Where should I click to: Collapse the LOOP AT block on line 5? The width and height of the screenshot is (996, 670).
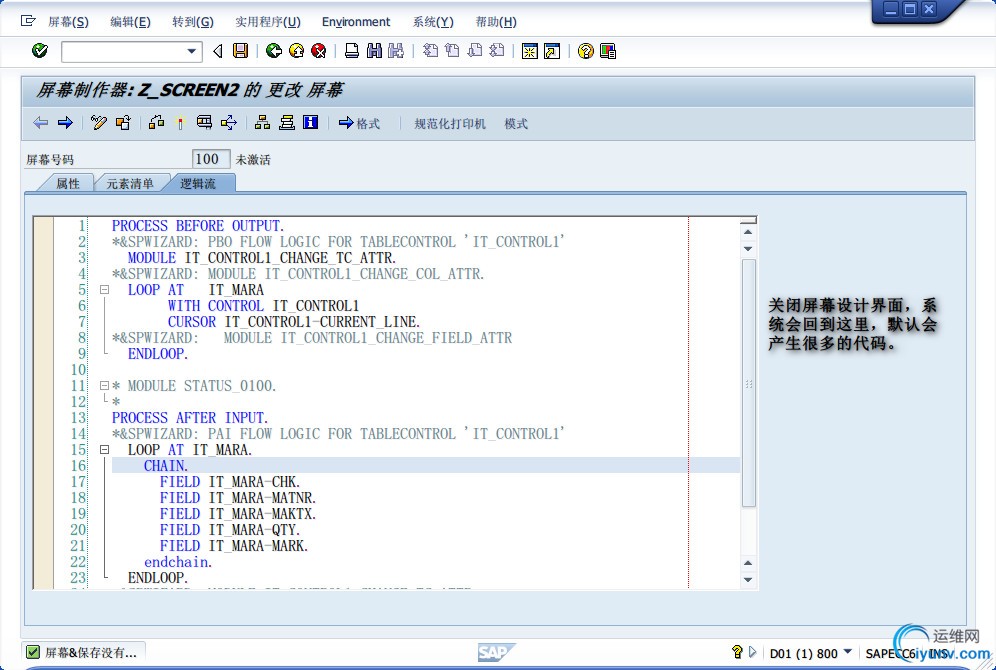[104, 290]
